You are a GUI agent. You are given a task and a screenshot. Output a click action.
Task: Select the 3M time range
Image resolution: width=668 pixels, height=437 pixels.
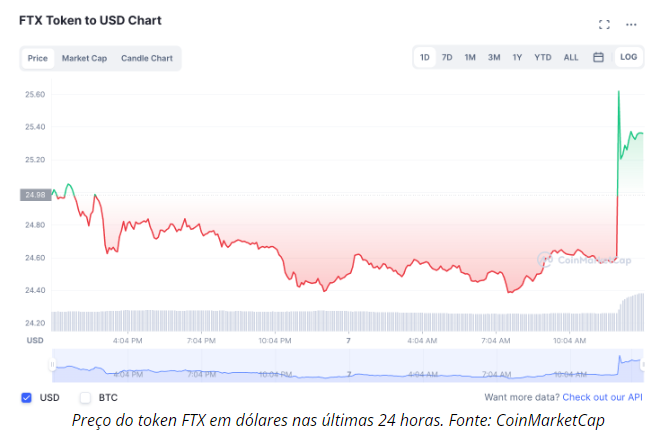click(x=494, y=57)
